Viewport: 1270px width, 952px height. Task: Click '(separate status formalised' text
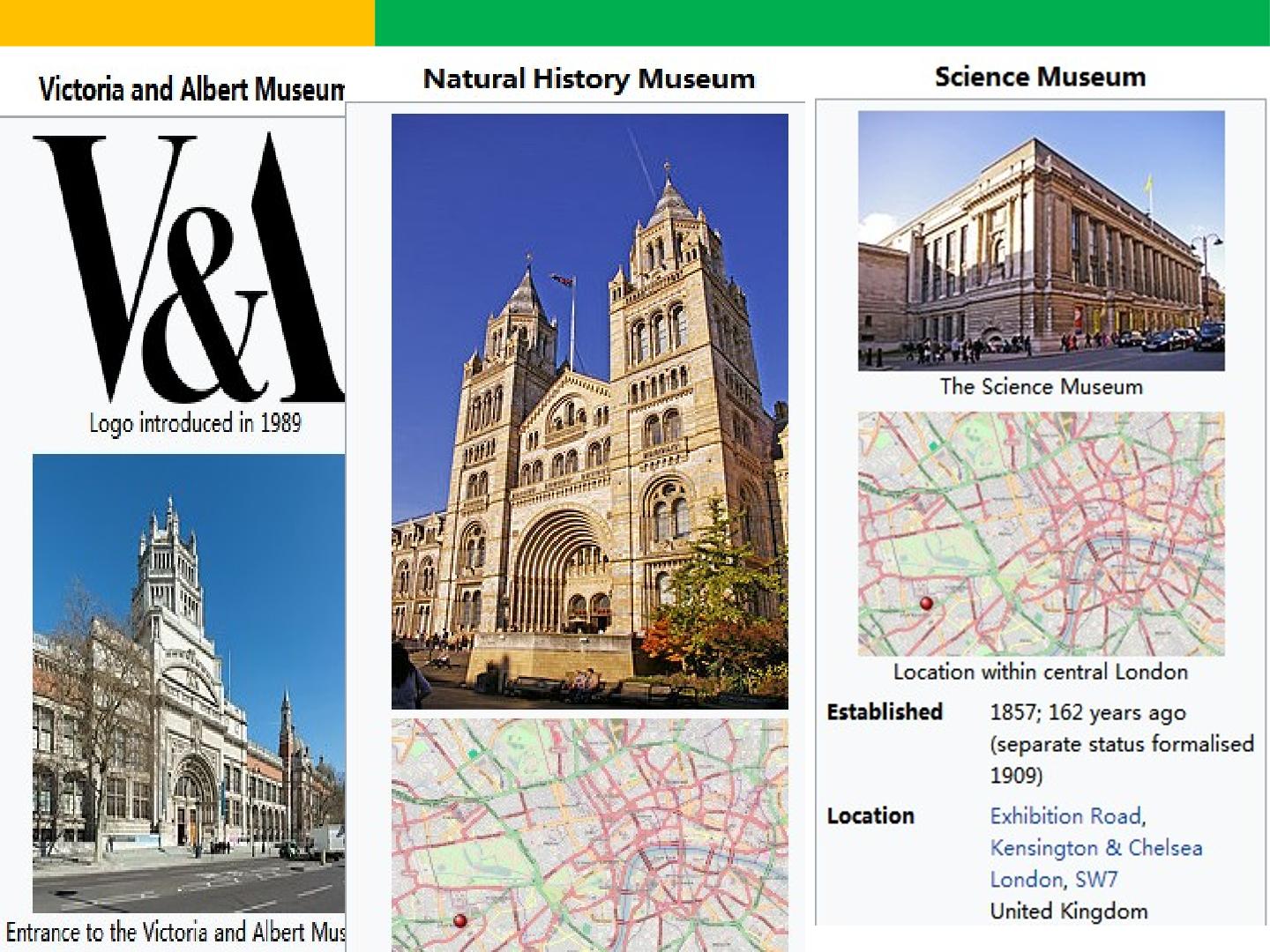pyautogui.click(x=1122, y=744)
